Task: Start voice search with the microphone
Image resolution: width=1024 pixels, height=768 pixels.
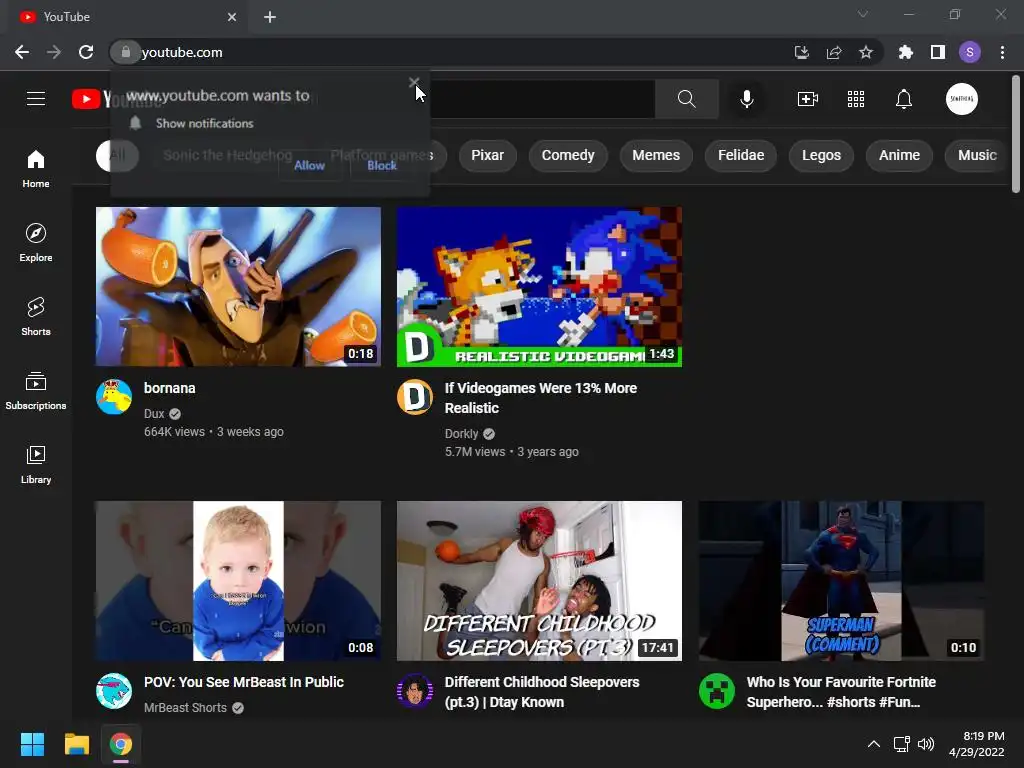Action: pyautogui.click(x=746, y=99)
